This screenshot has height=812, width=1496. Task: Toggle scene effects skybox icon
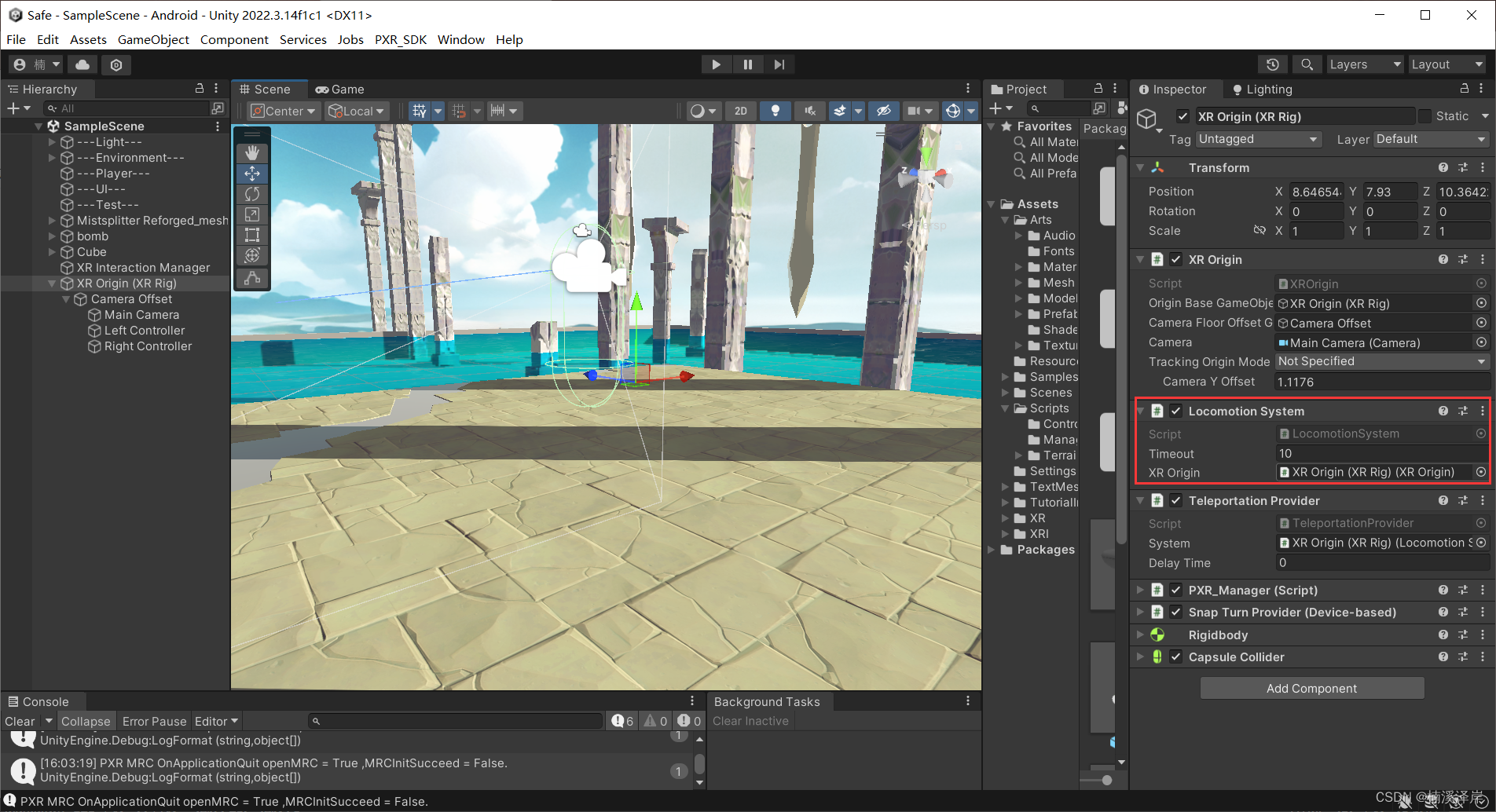click(x=840, y=111)
